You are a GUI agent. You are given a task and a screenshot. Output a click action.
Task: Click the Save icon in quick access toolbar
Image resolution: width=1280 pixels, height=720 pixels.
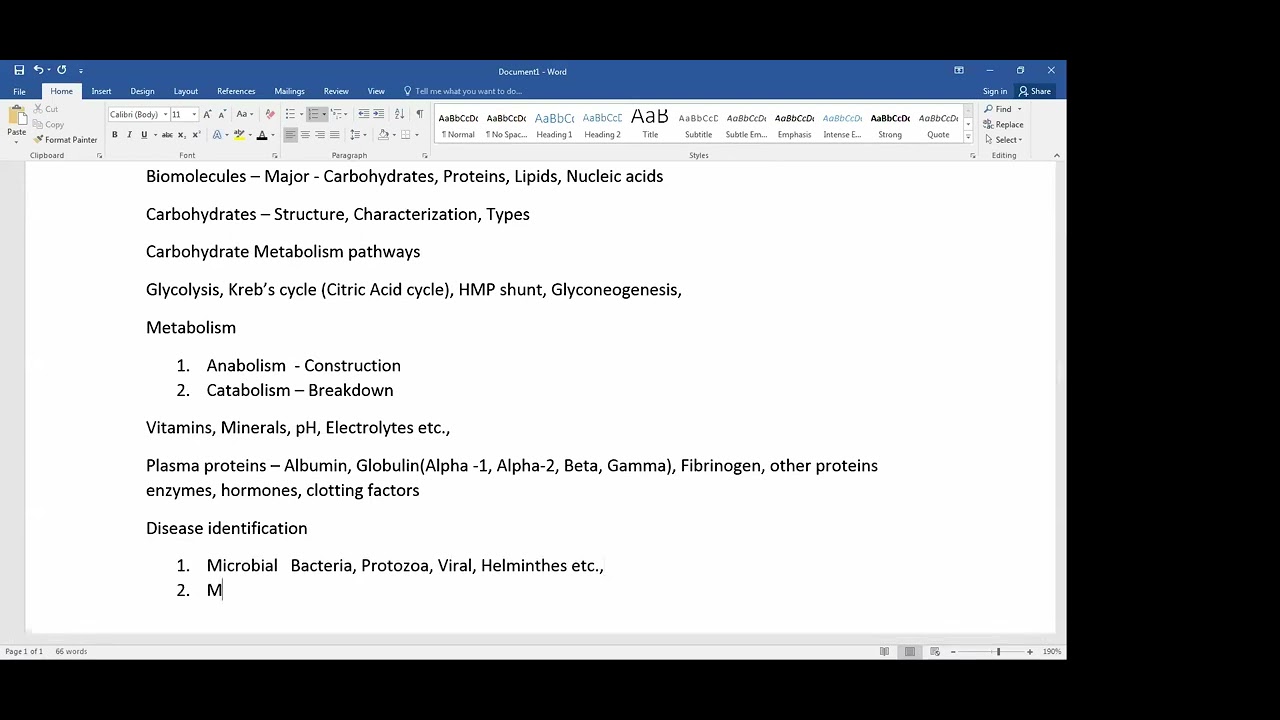19,70
